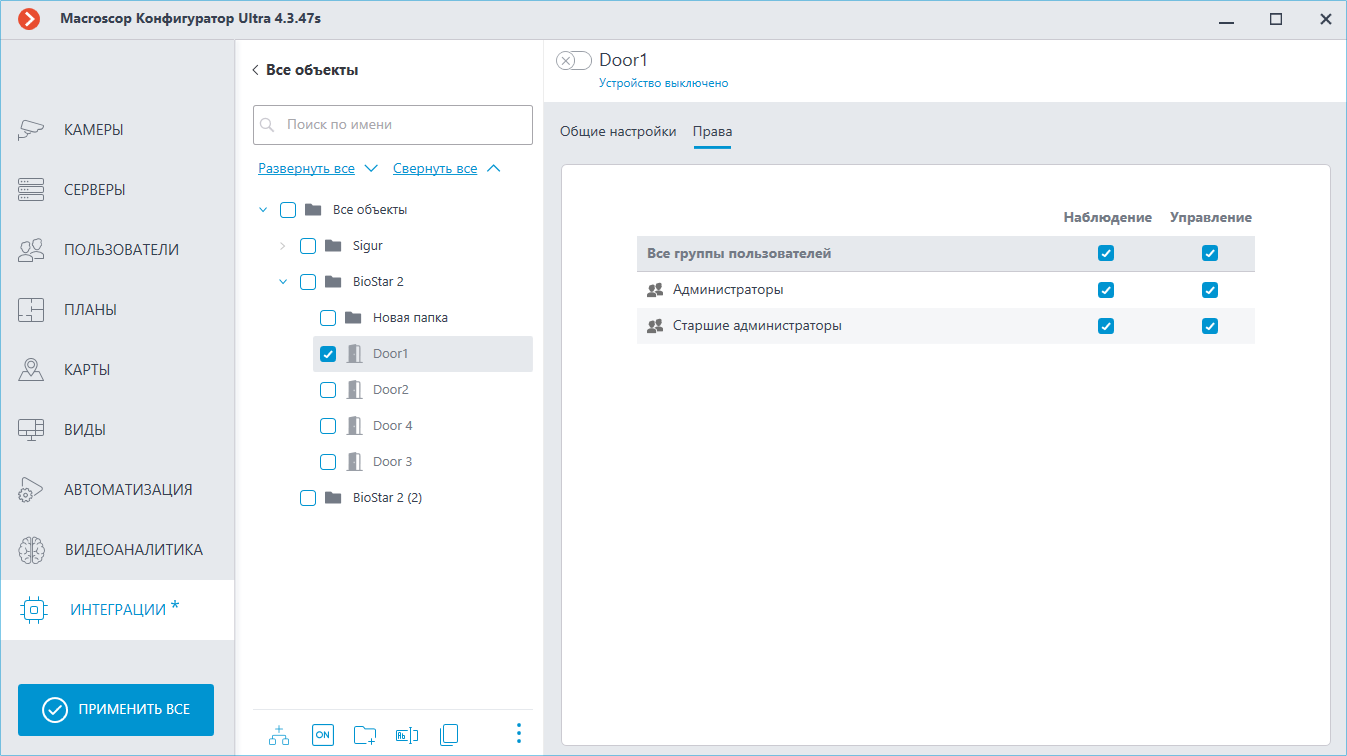
Task: Uncheck Наблюдение for Старшие администраторы
Action: point(1106,326)
